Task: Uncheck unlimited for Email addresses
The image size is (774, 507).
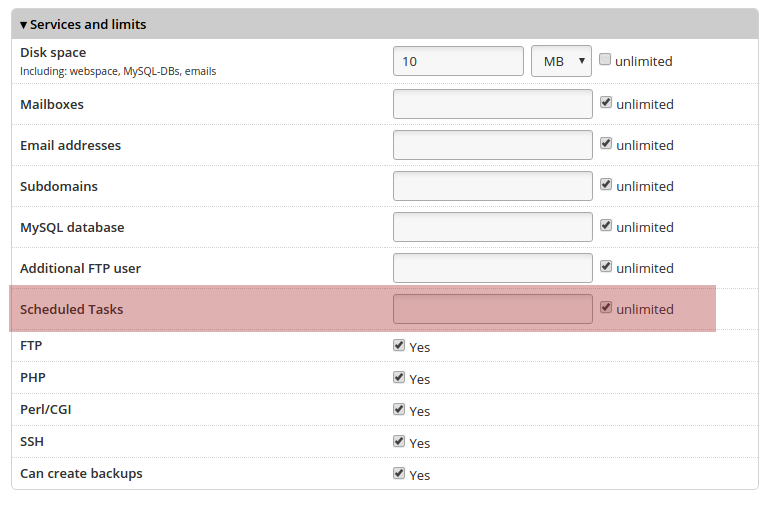Action: pos(606,144)
